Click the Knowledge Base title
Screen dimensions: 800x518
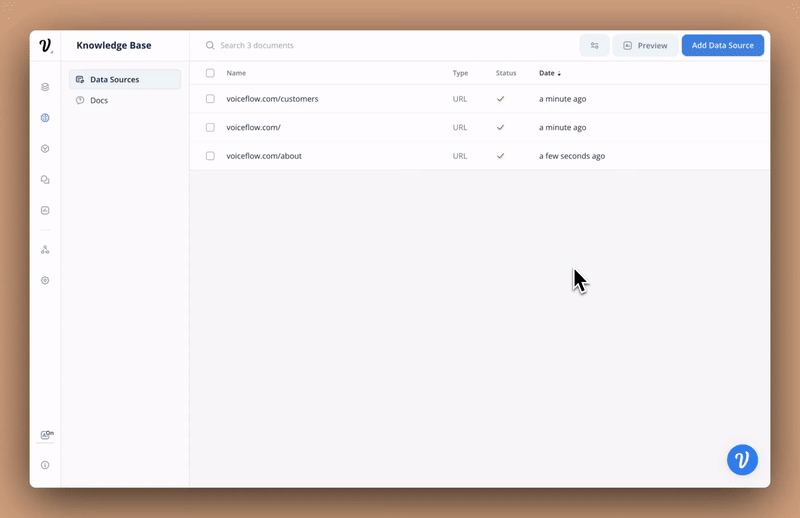(x=114, y=45)
